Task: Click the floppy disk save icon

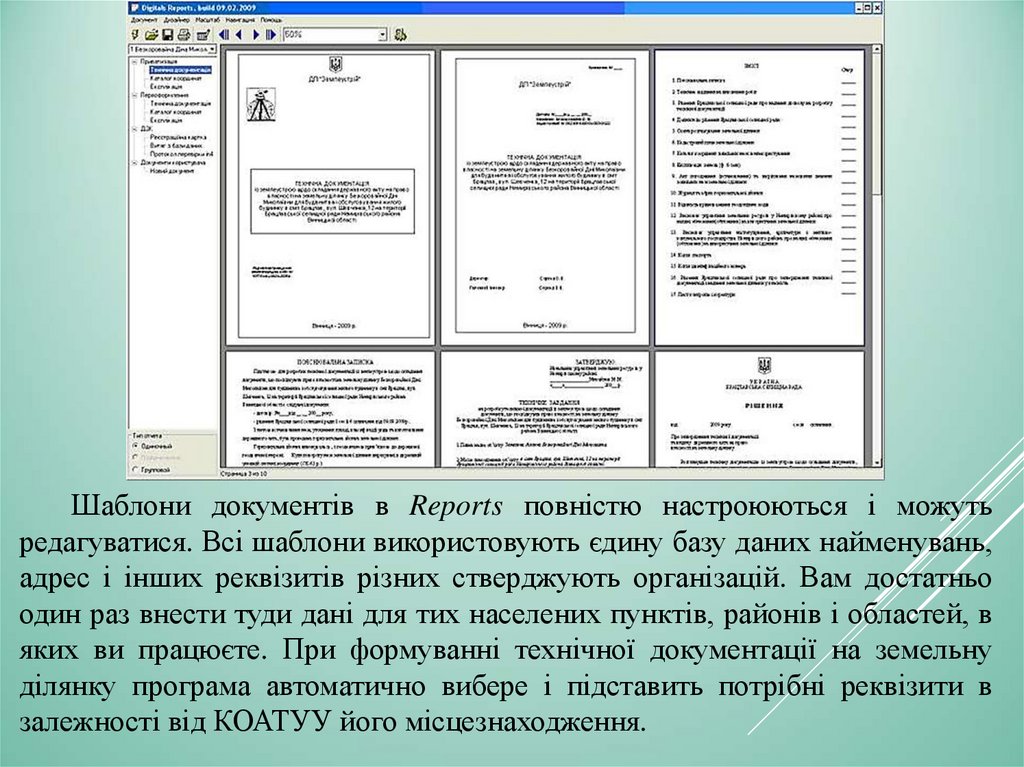Action: coord(167,34)
